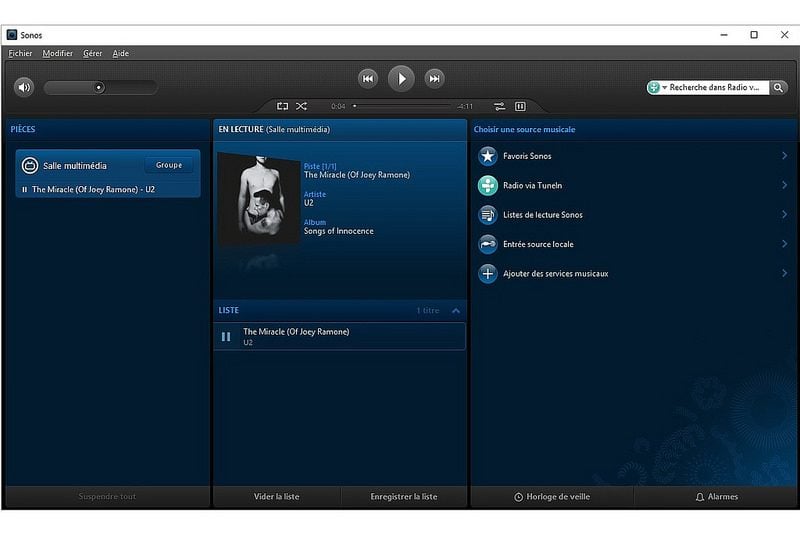Viewport: 800px width, 534px height.
Task: Expand Ajouter des services musicaux chevron
Action: 784,273
